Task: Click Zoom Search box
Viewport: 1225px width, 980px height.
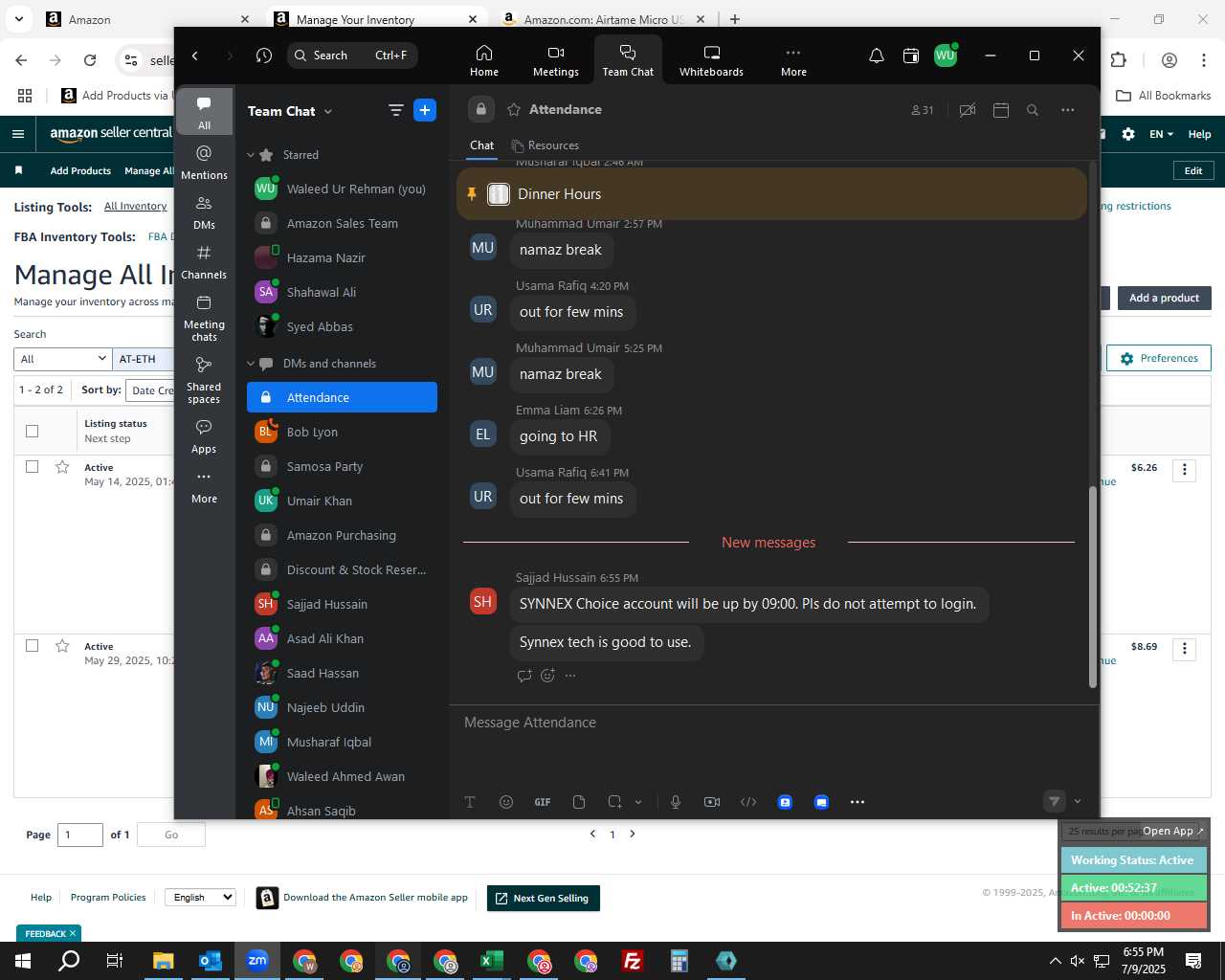Action: (x=352, y=56)
